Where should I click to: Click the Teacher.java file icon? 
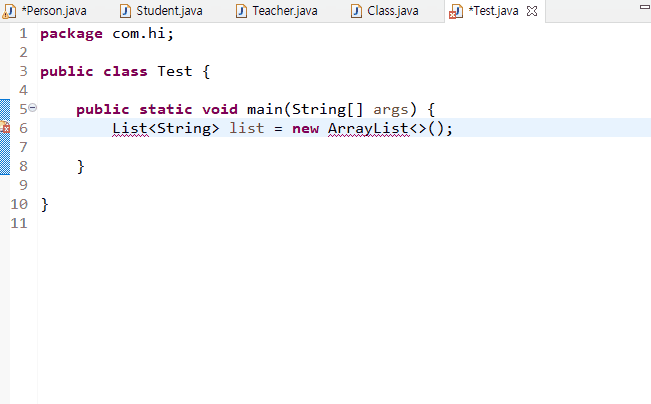[x=241, y=11]
